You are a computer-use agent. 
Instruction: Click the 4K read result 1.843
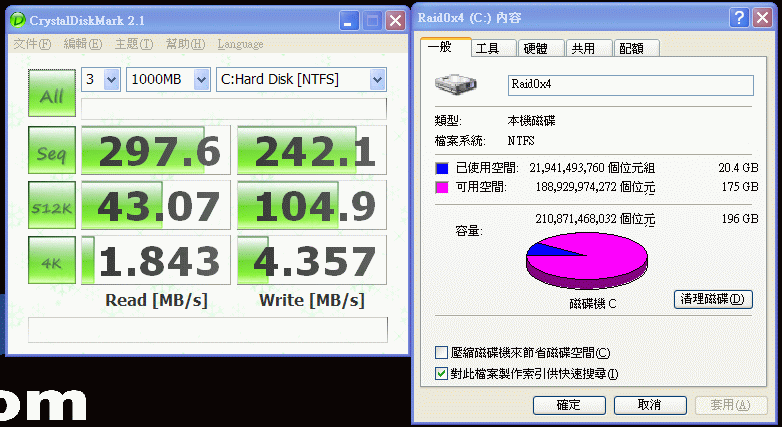tap(156, 260)
